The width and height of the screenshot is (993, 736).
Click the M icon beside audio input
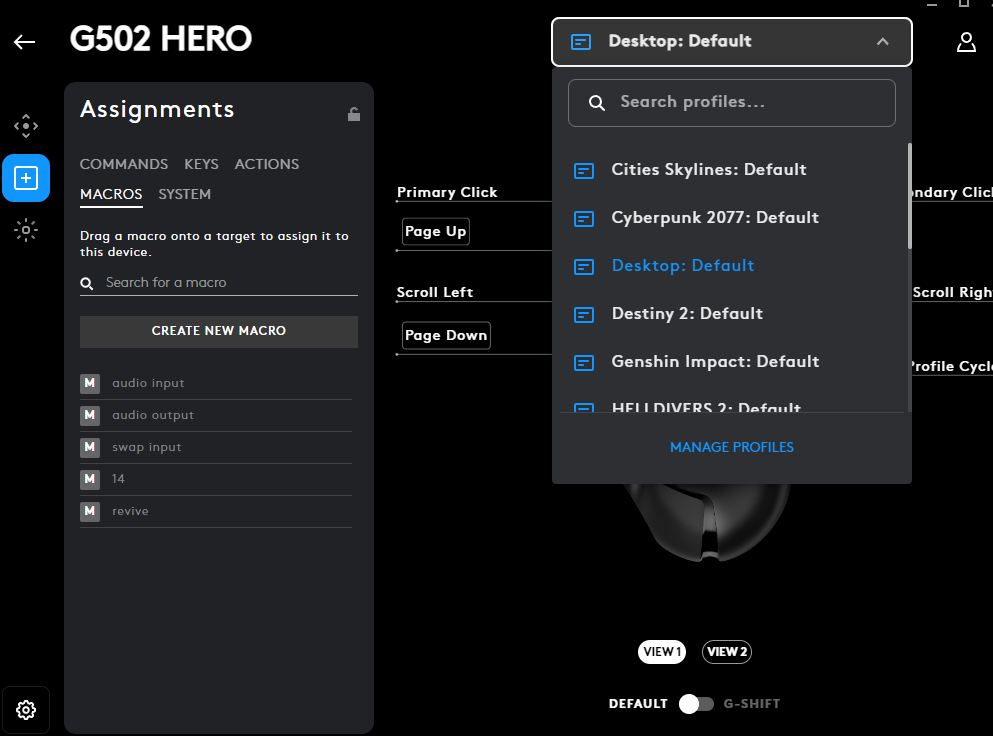pos(90,383)
